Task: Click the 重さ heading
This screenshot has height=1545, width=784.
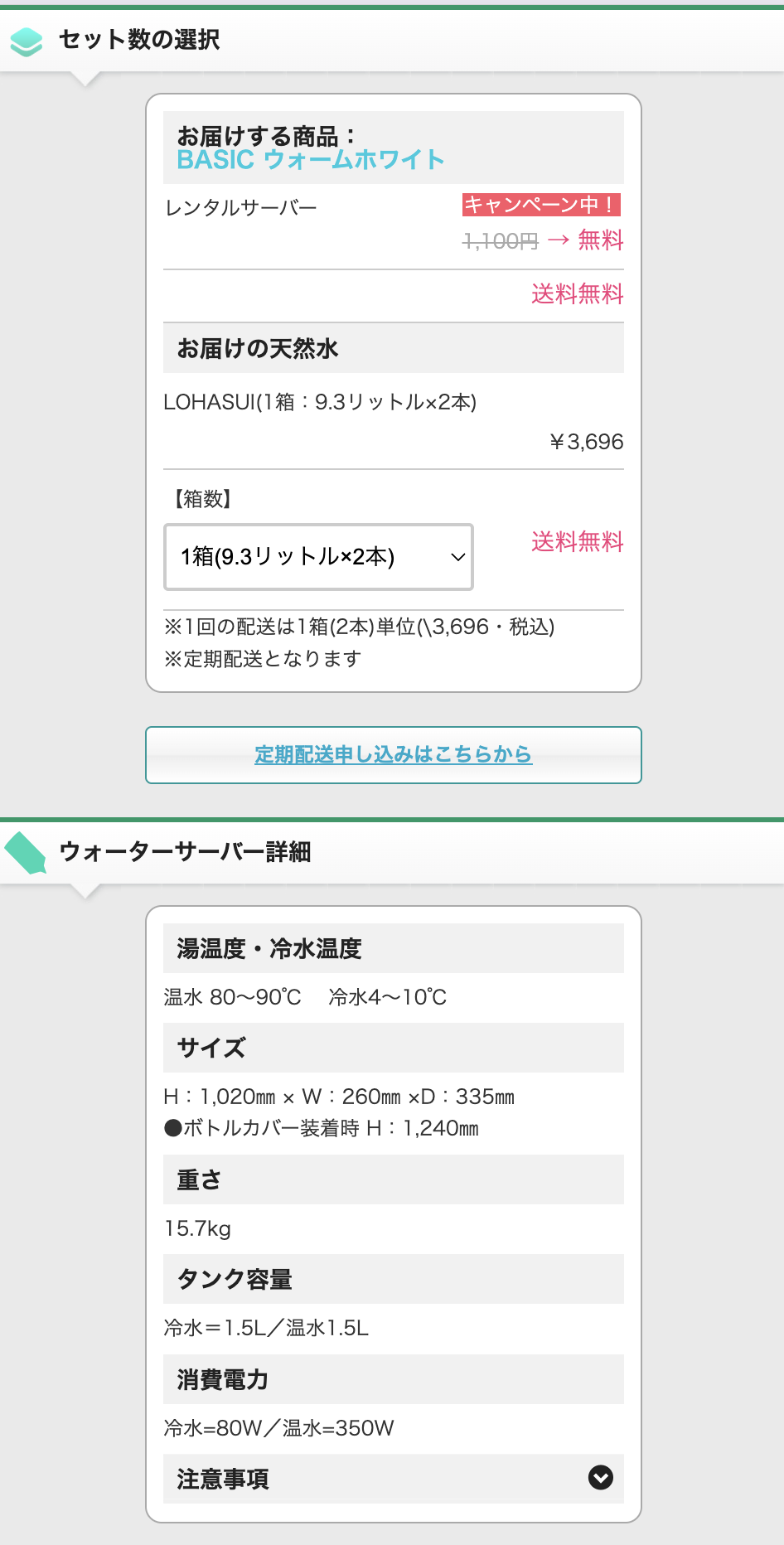Action: [x=199, y=1179]
